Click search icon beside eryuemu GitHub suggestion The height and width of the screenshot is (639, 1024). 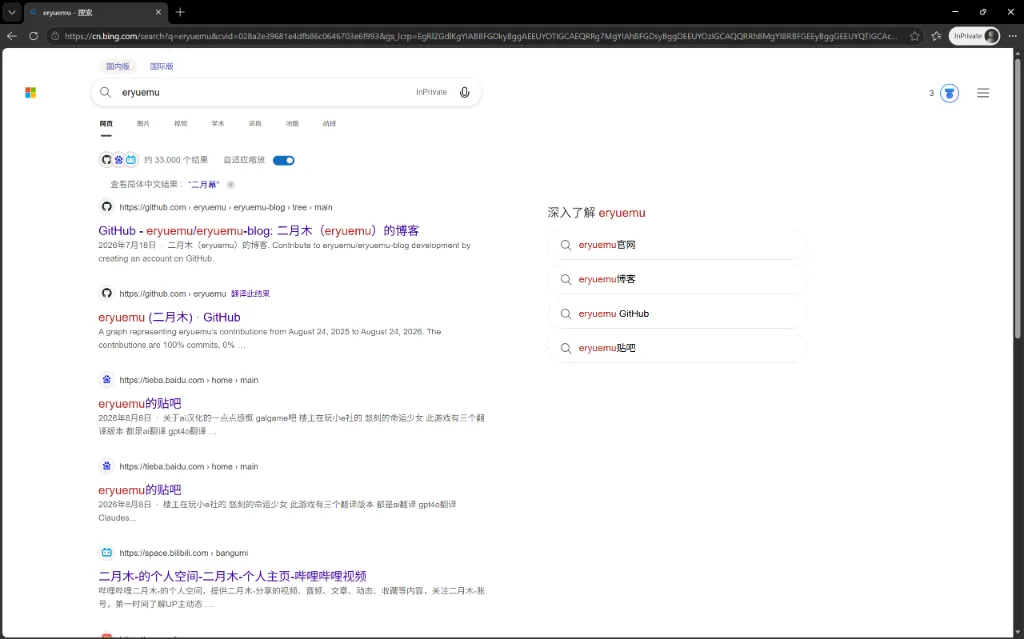566,314
